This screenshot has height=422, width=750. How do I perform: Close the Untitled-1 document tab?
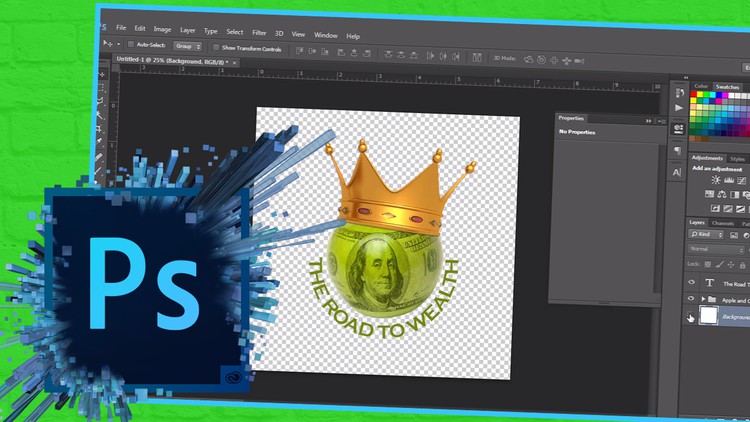click(234, 62)
